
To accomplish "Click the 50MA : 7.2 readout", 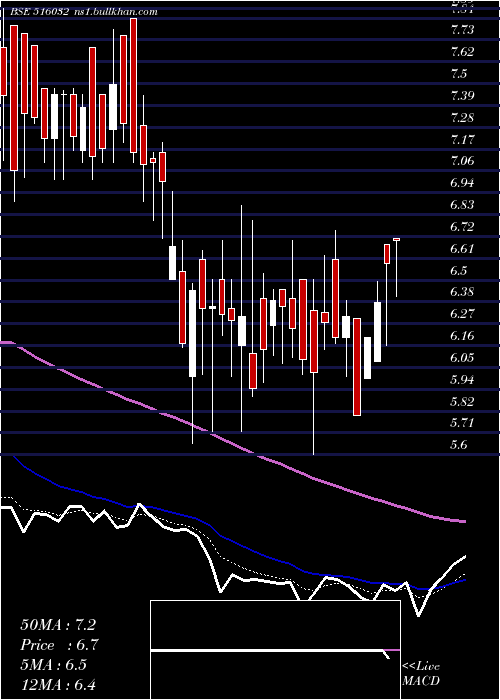I will point(58,625).
